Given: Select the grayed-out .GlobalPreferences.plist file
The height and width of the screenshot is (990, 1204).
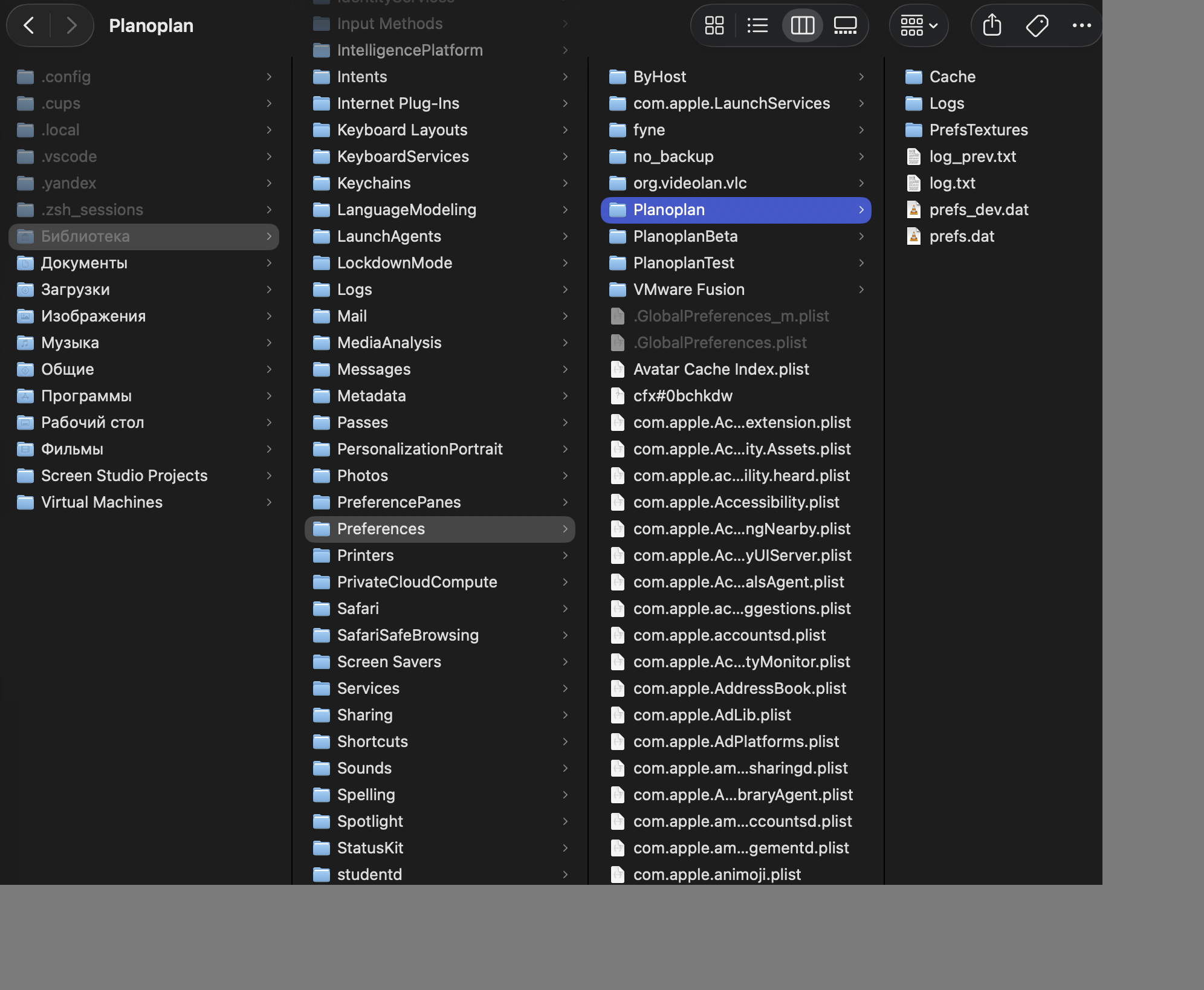Looking at the screenshot, I should tap(719, 342).
